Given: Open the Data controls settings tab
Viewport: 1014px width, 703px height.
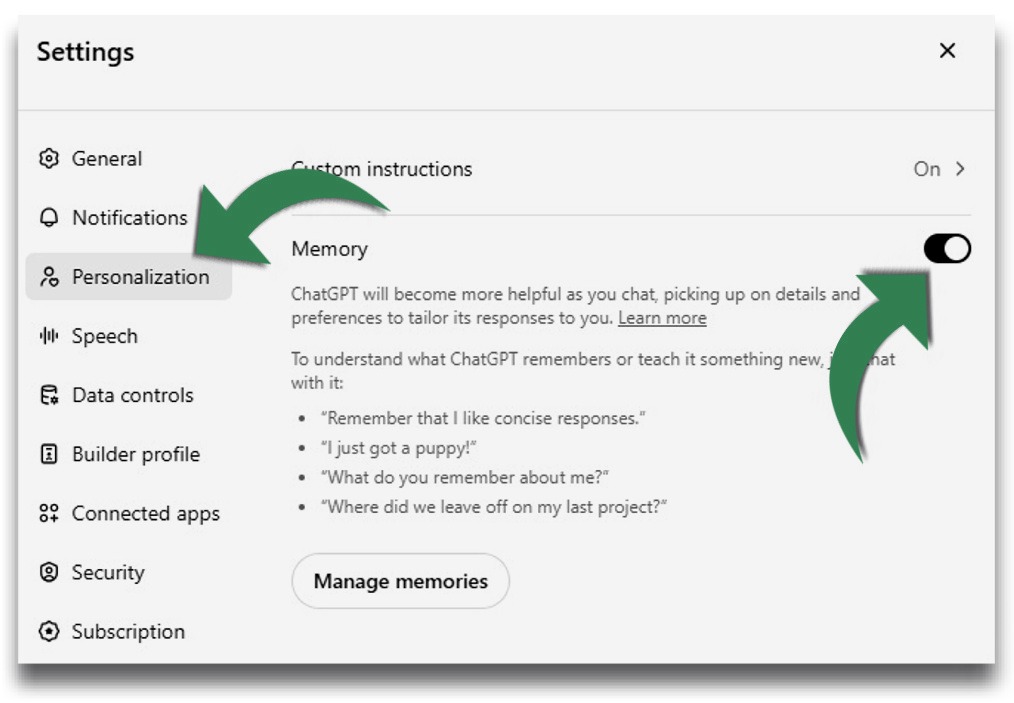Looking at the screenshot, I should point(132,395).
